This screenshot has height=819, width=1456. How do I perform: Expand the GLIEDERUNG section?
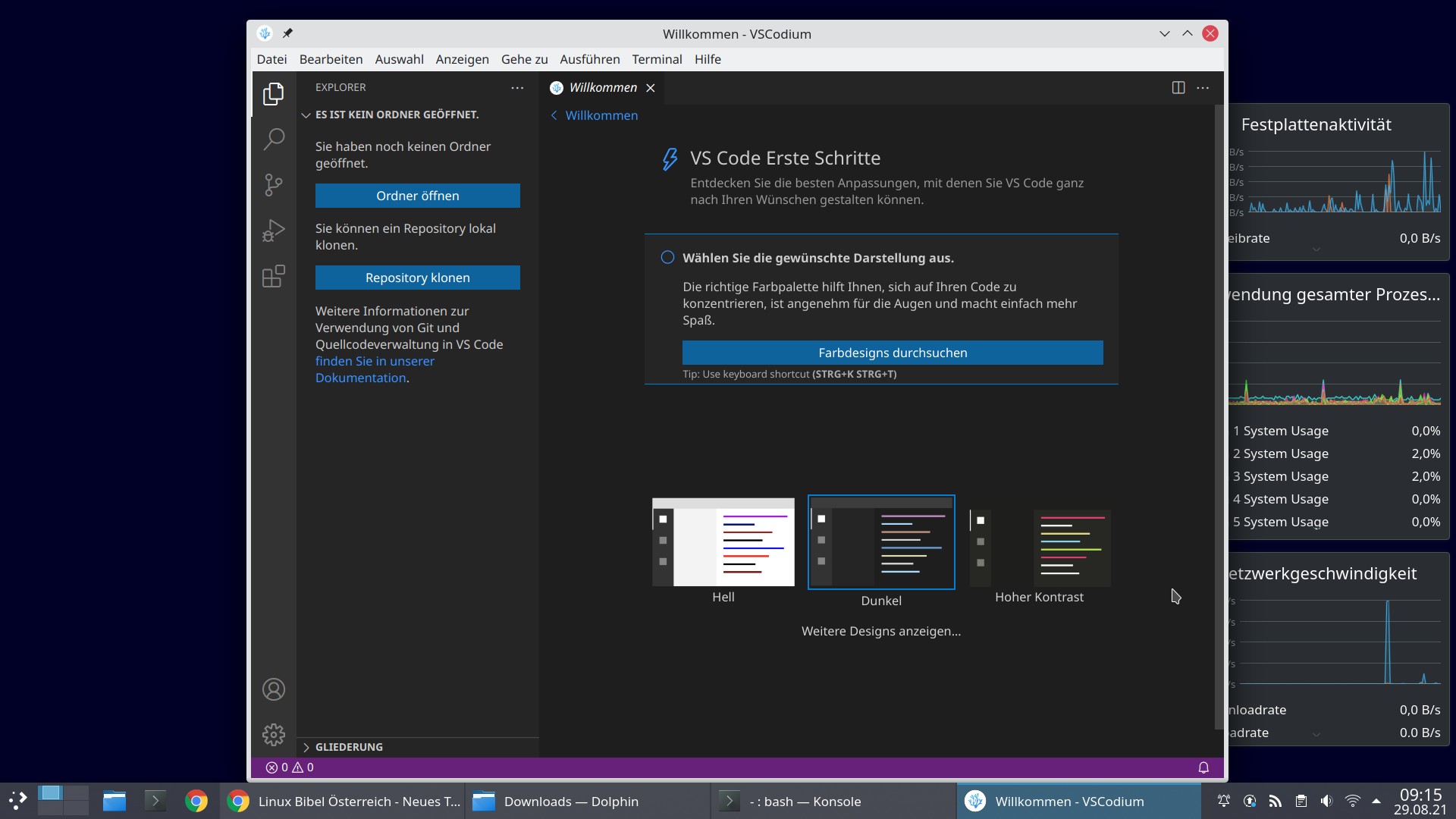click(306, 747)
